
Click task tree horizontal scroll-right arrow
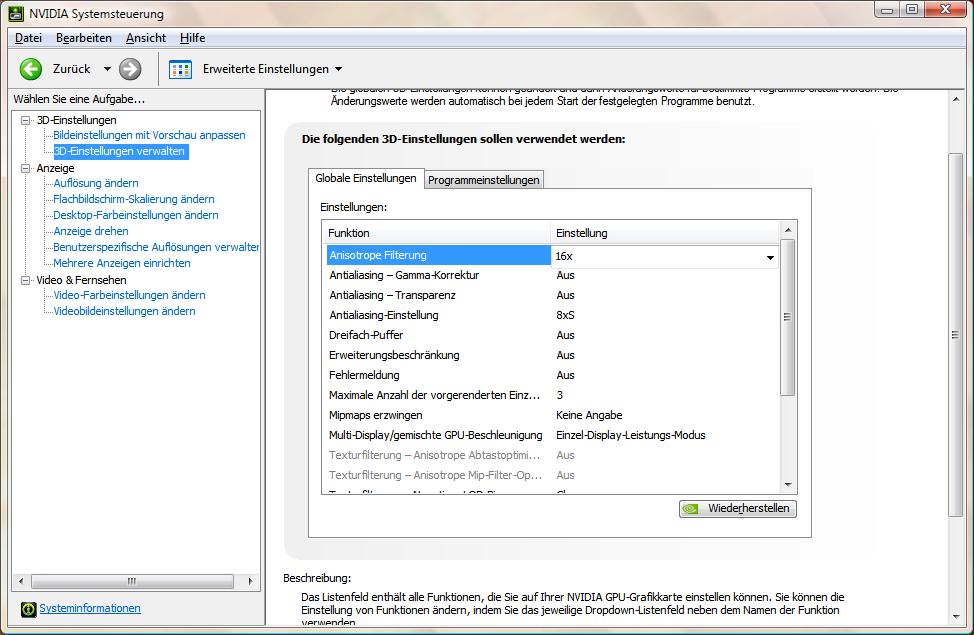[x=250, y=582]
